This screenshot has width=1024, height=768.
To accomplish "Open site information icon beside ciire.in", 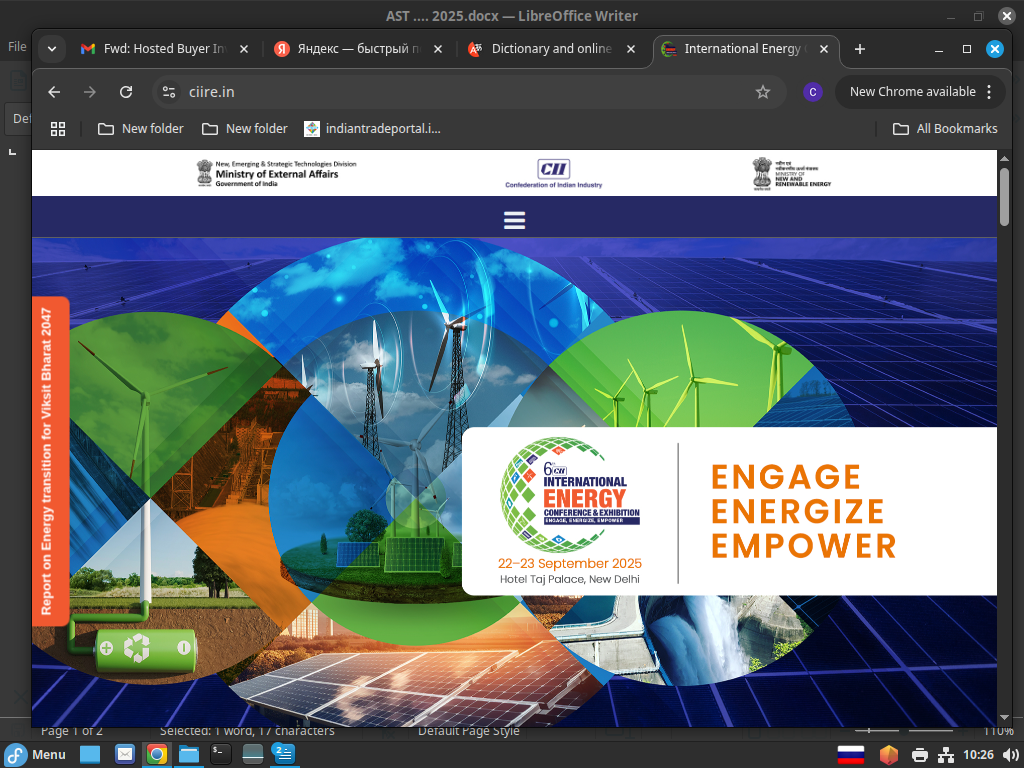I will tap(169, 92).
